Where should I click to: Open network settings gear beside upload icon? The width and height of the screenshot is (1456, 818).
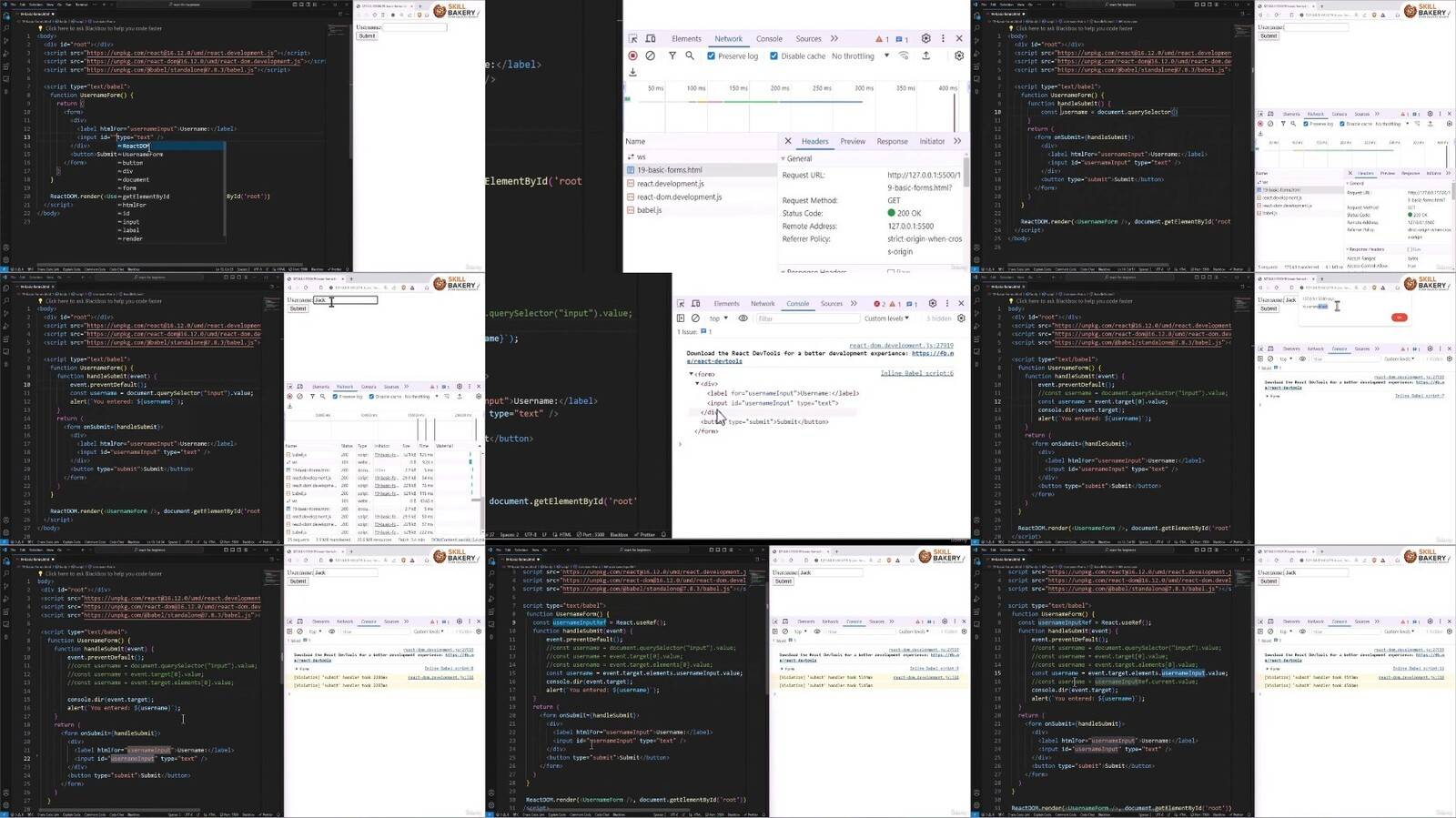pyautogui.click(x=959, y=56)
